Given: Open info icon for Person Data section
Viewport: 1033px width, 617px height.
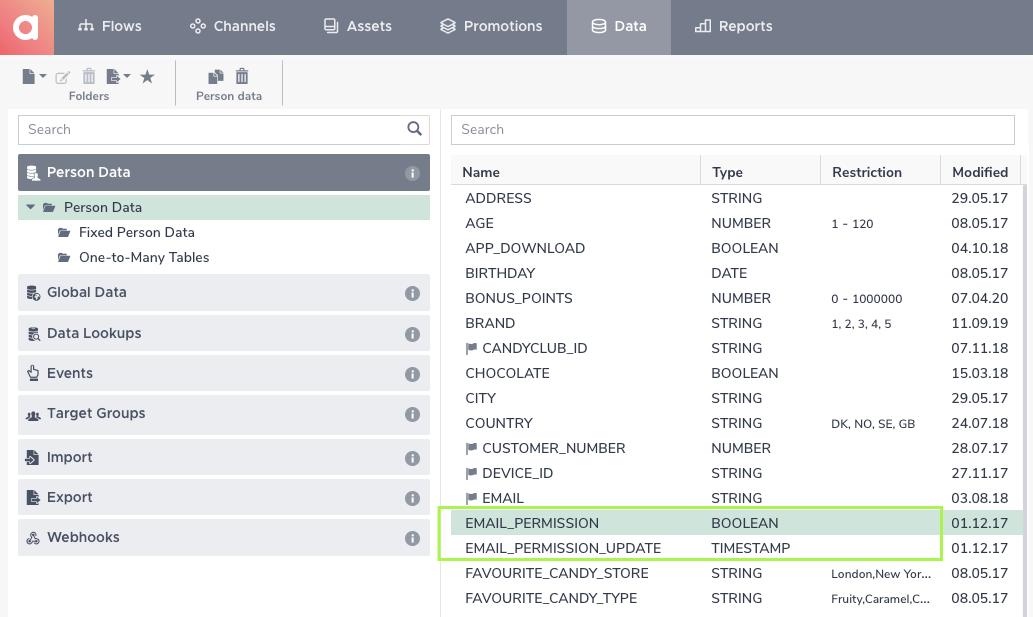Looking at the screenshot, I should (x=412, y=173).
